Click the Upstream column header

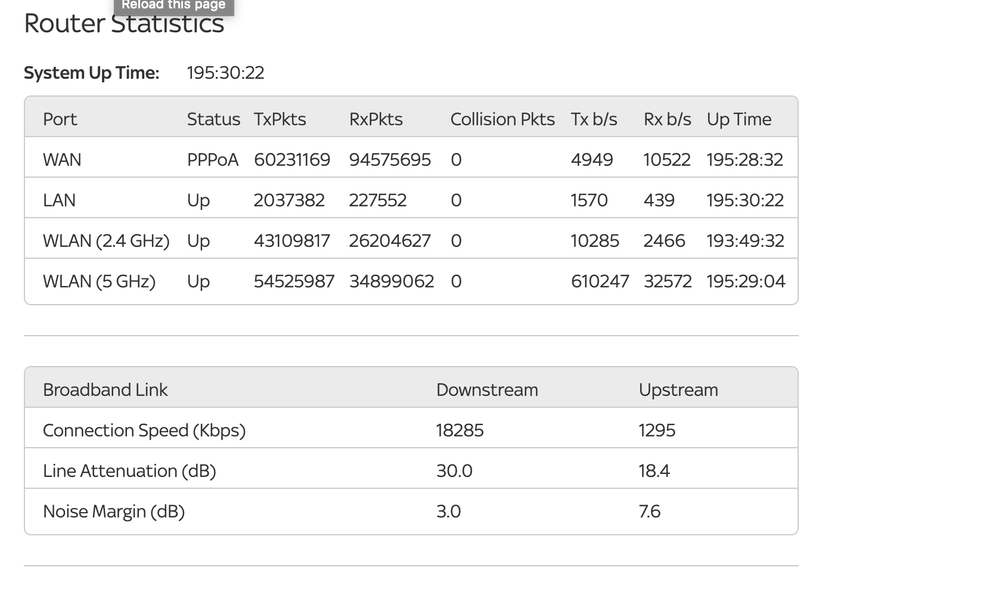click(x=678, y=390)
